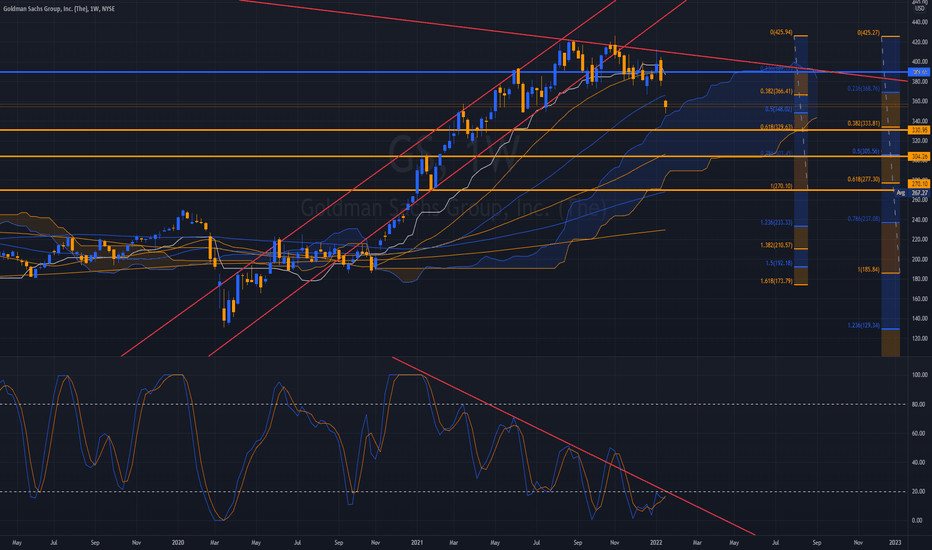Select the orange 270.10 price axis label

(x=920, y=184)
